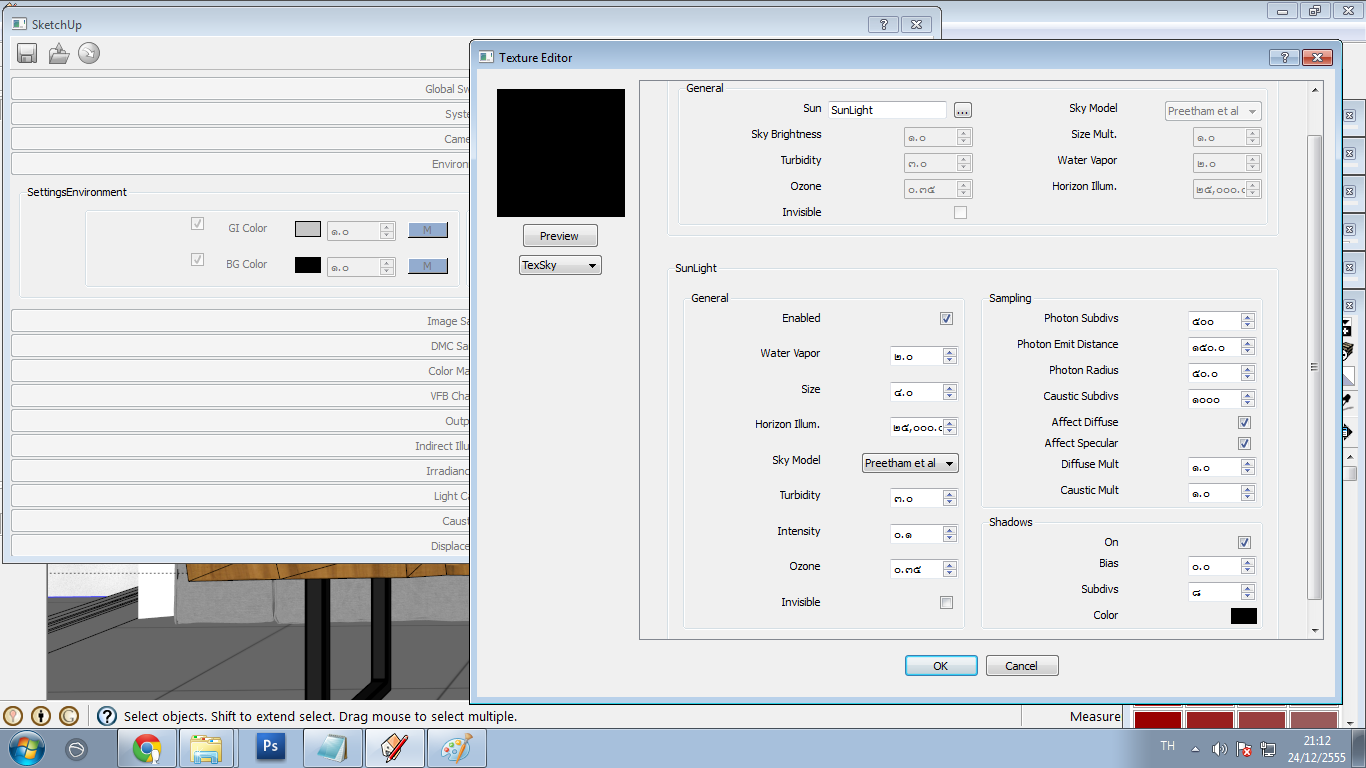The width and height of the screenshot is (1366, 768).
Task: Expand the Global Switches rollout bar
Action: coord(240,89)
